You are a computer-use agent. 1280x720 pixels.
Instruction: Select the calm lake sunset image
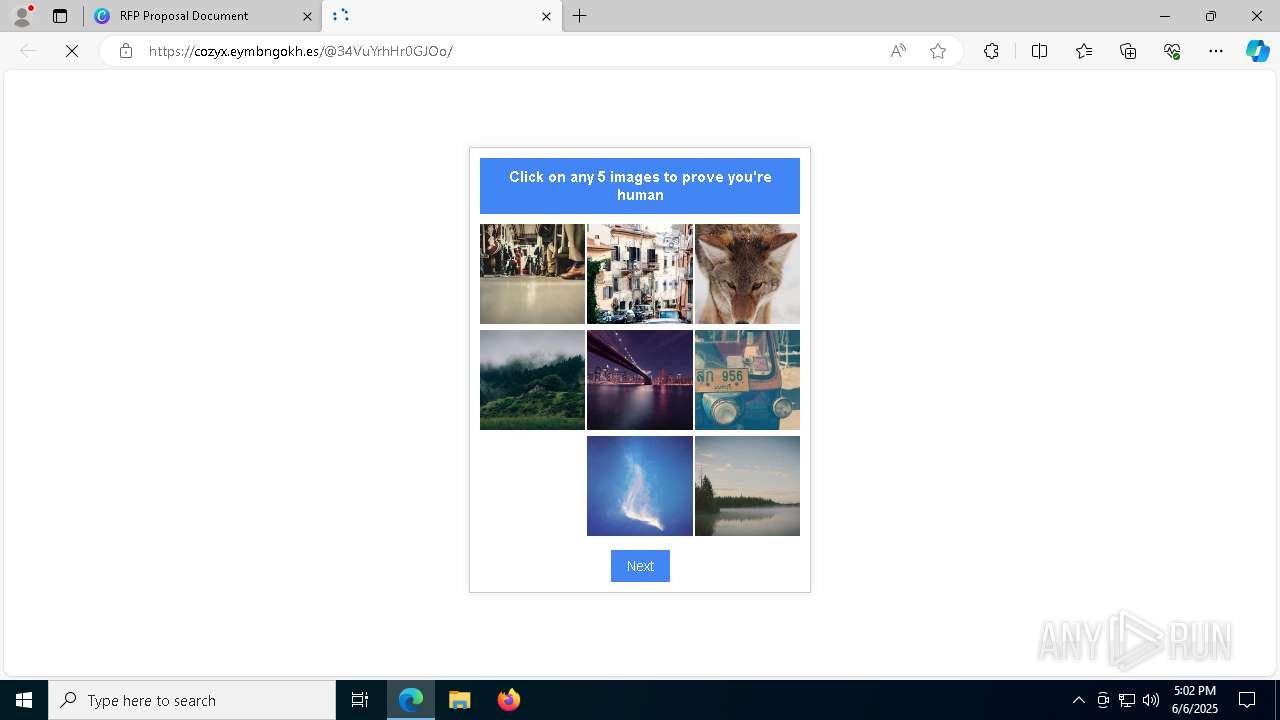tap(747, 486)
